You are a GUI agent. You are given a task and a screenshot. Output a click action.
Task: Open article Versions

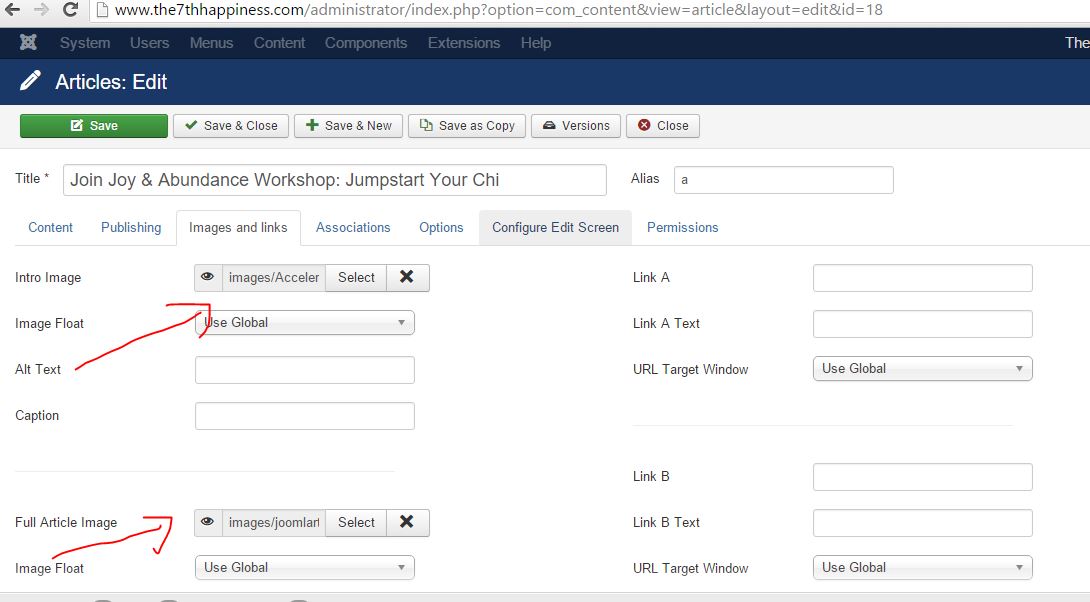(576, 126)
